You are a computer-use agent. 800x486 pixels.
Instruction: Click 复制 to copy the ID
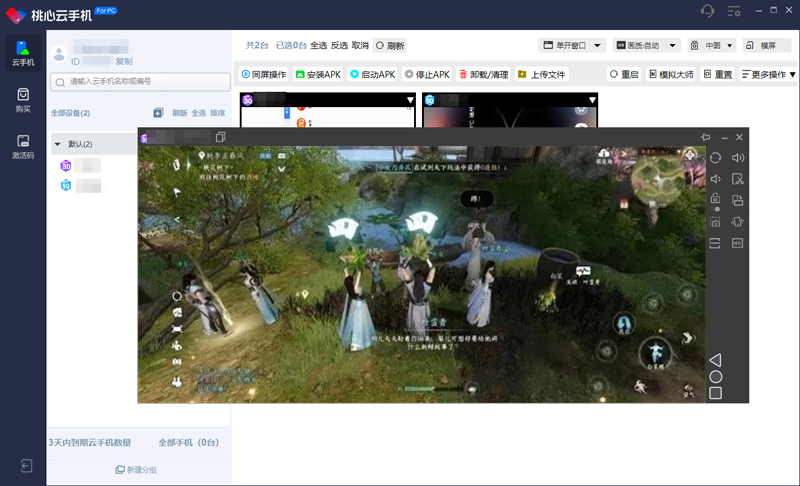[x=124, y=61]
